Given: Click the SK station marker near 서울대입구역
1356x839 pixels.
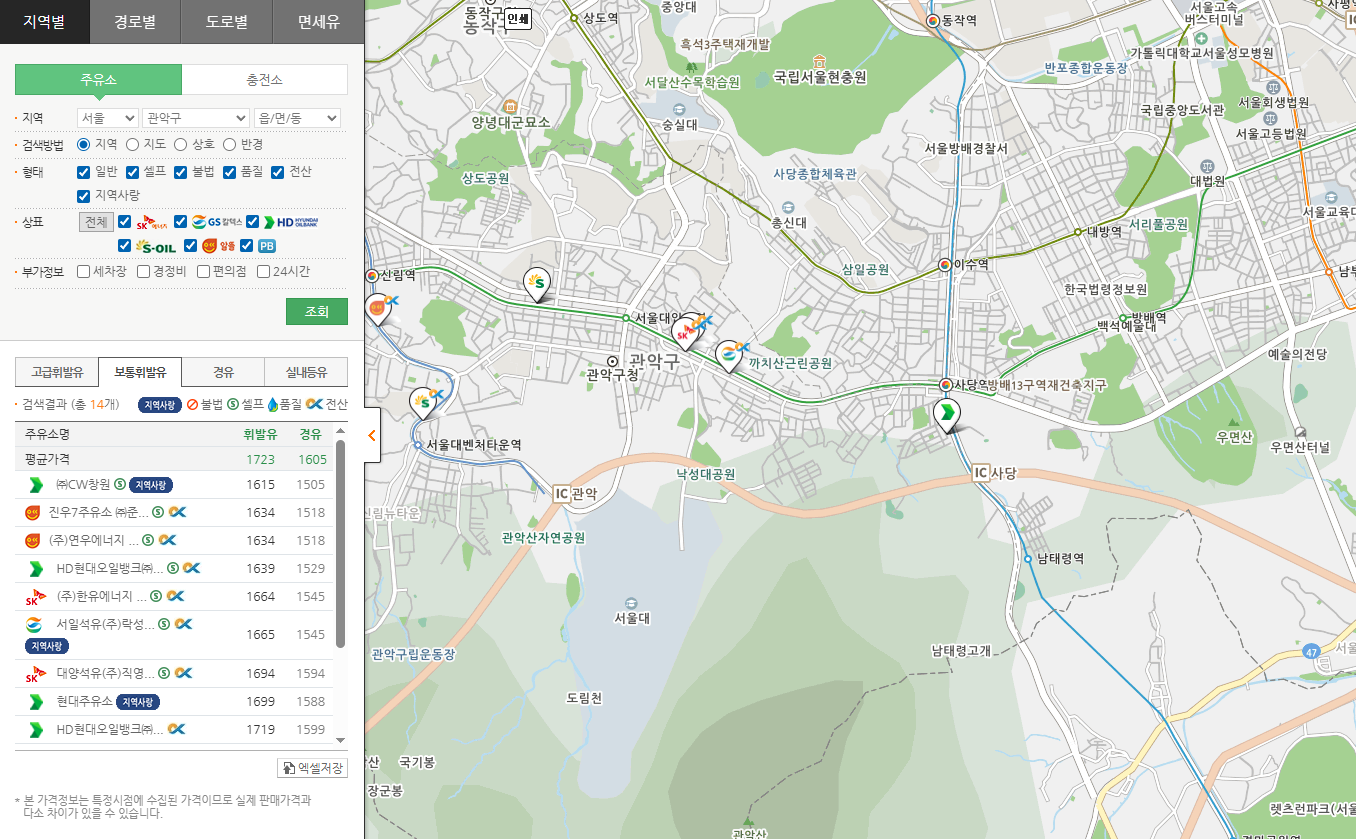Looking at the screenshot, I should (686, 333).
